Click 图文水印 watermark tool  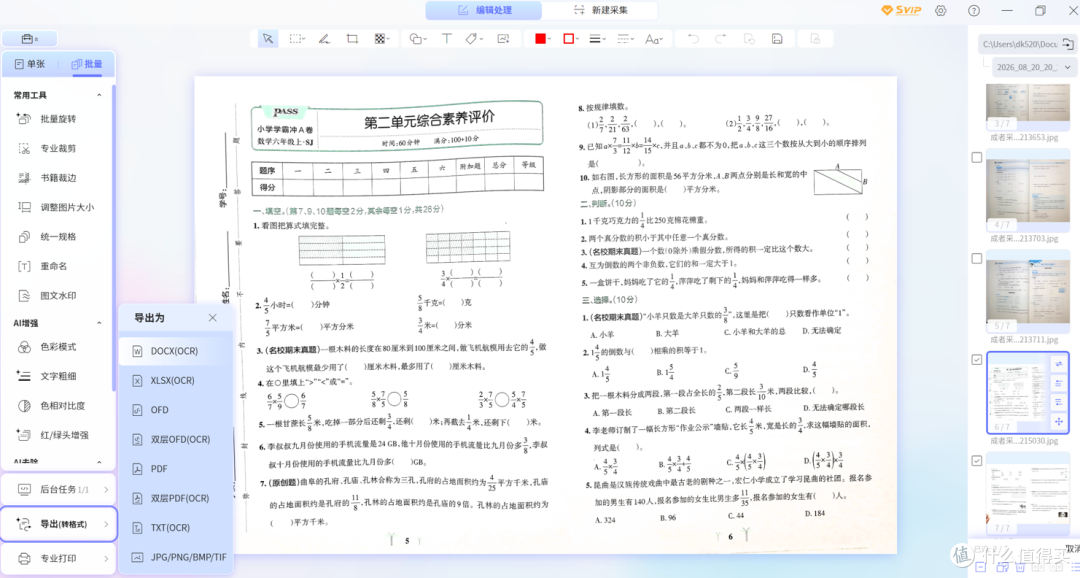coord(58,296)
